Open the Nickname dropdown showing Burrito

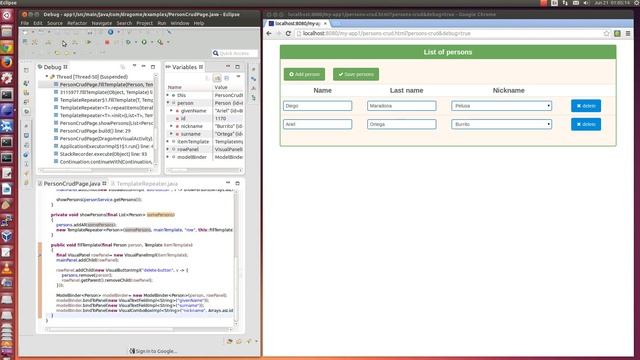click(502, 124)
